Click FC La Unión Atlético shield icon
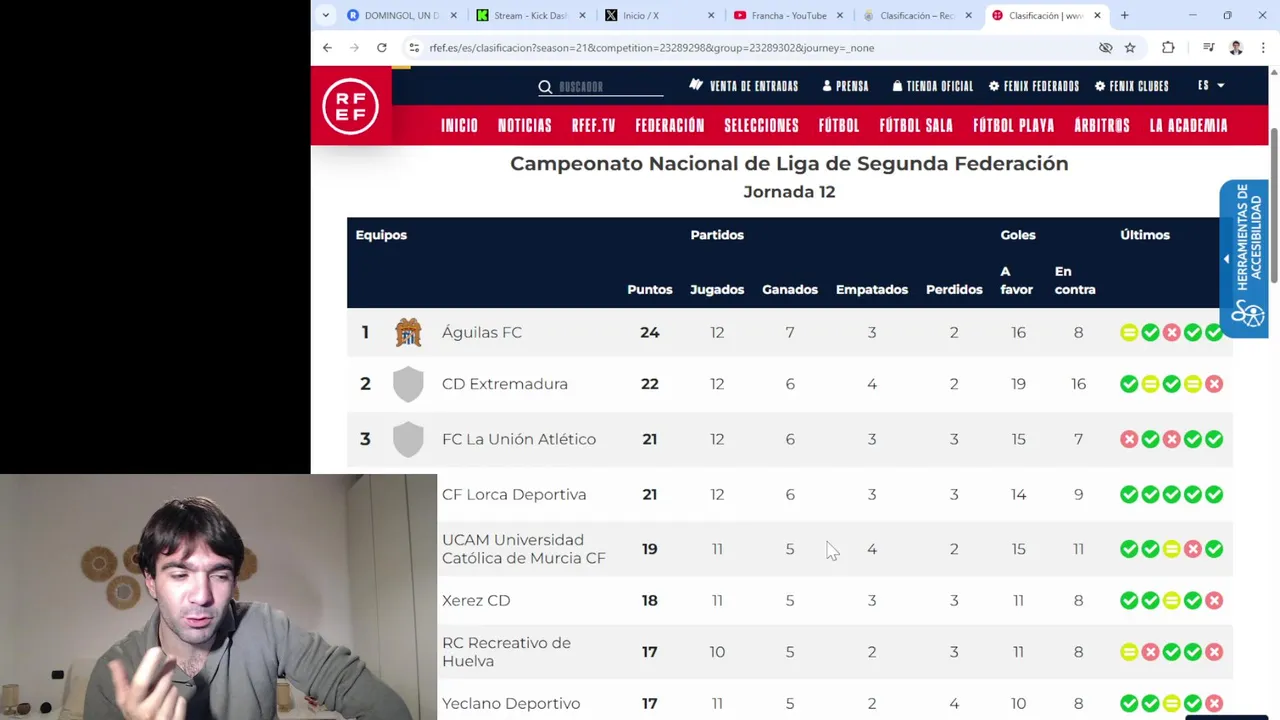Screen dimensions: 1280x720 (x=408, y=439)
